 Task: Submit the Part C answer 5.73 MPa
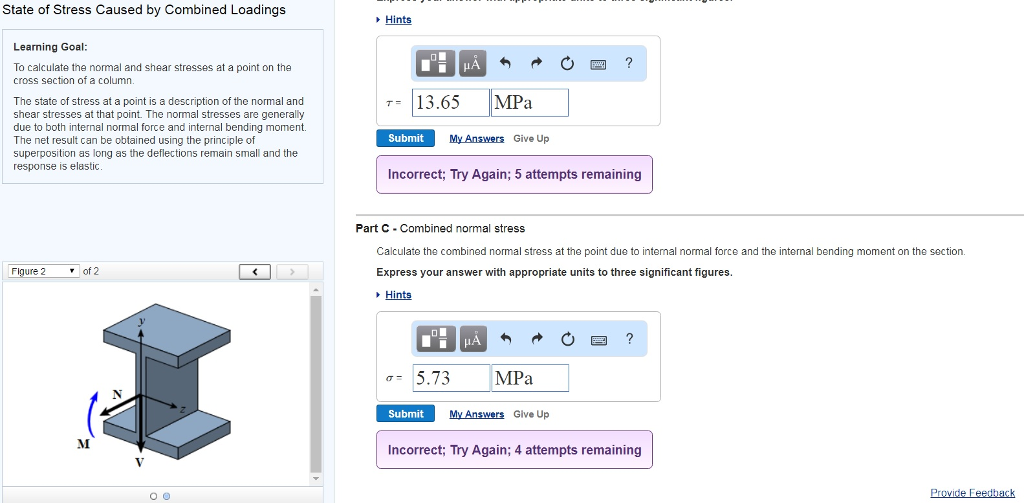tap(405, 414)
